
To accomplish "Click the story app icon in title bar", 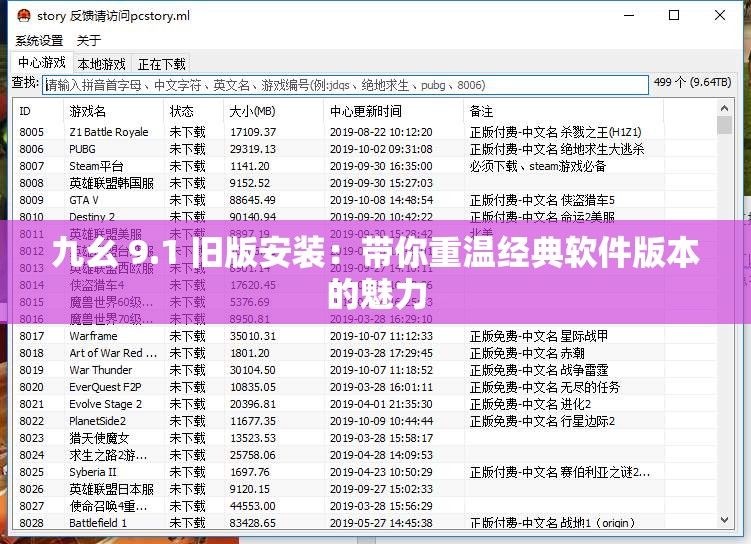I will pyautogui.click(x=23, y=16).
